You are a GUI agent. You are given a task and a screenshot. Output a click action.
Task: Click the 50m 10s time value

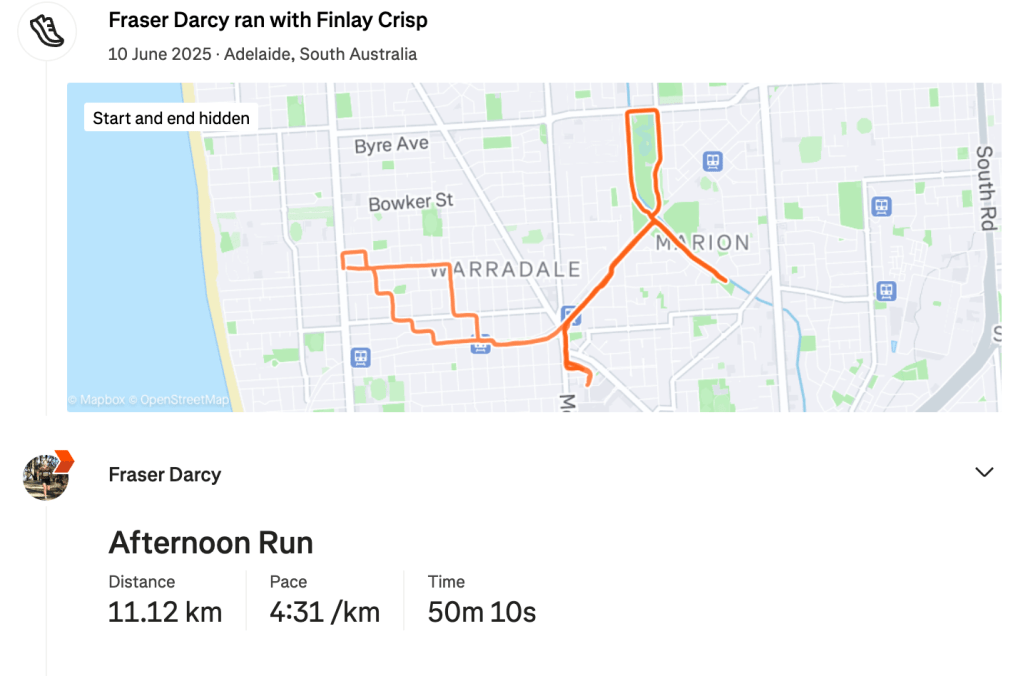[482, 611]
